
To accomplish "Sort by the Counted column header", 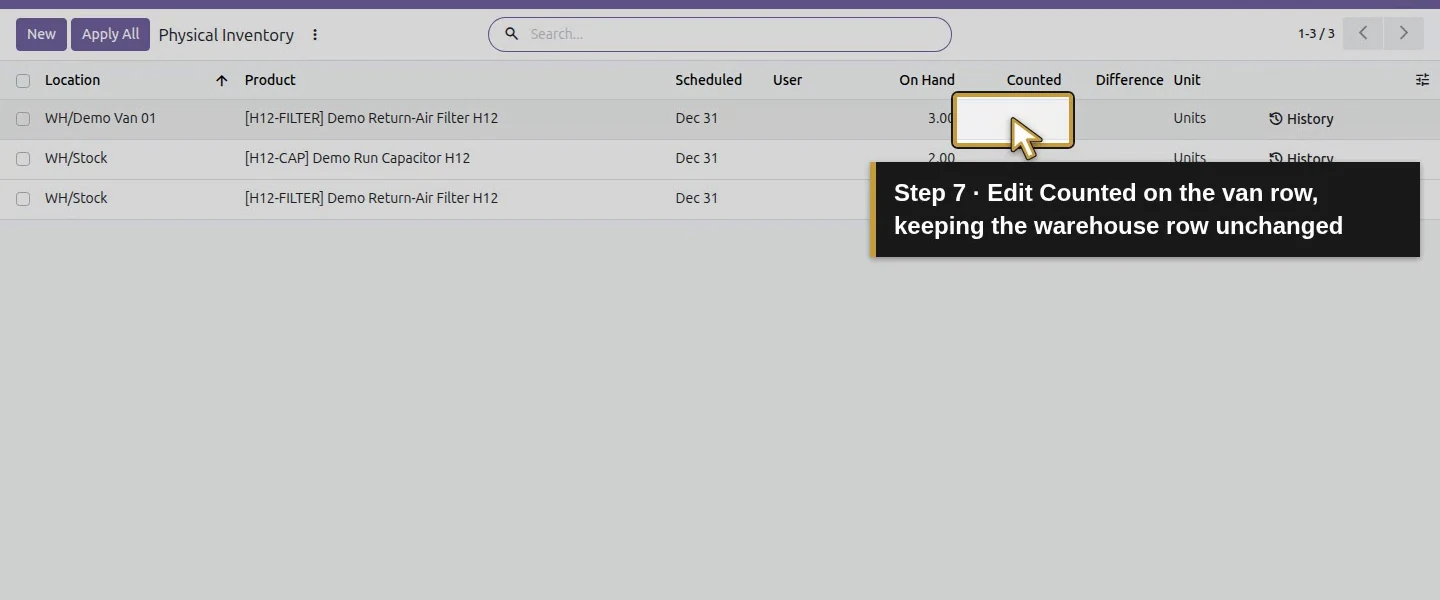I will click(1034, 80).
